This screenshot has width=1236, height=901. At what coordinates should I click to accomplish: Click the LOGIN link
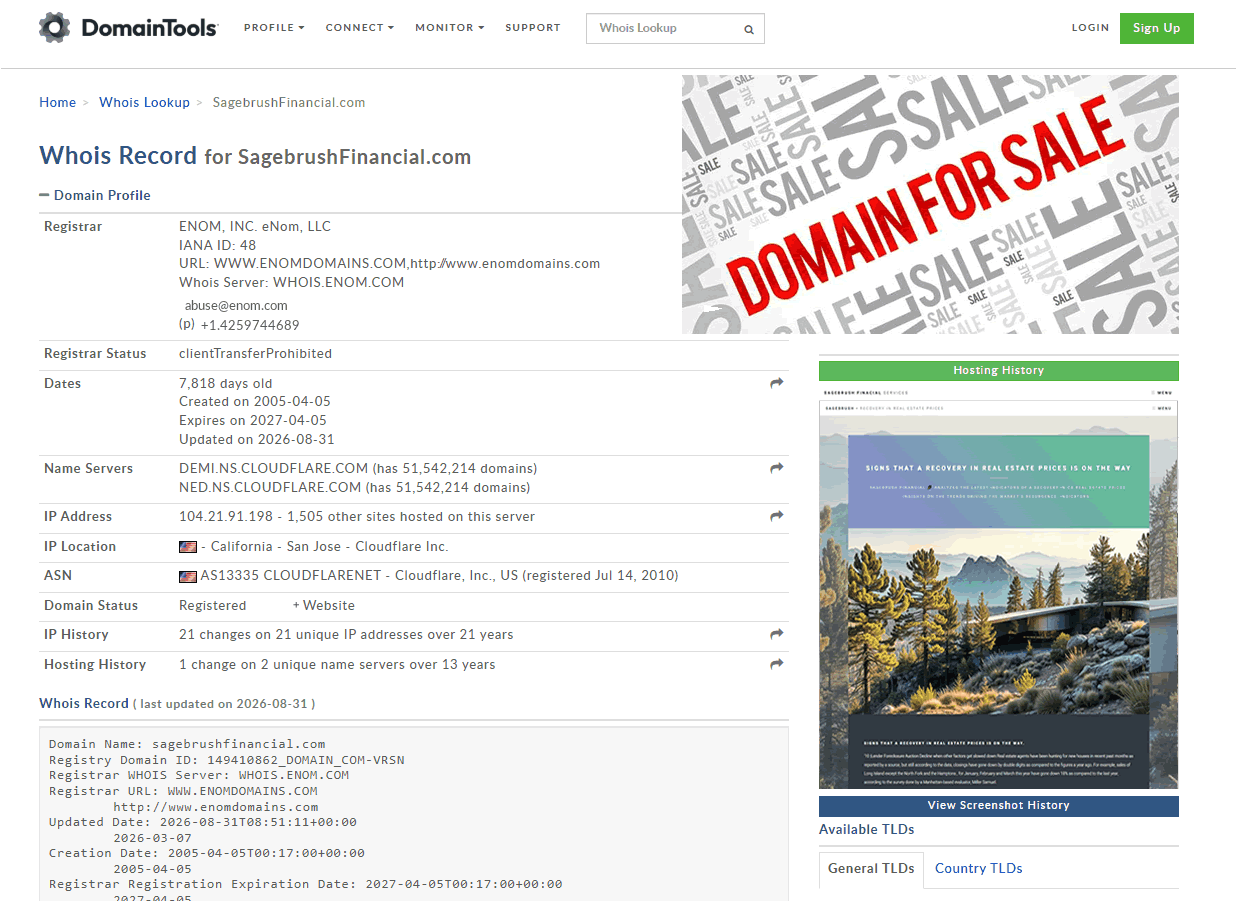(1091, 28)
